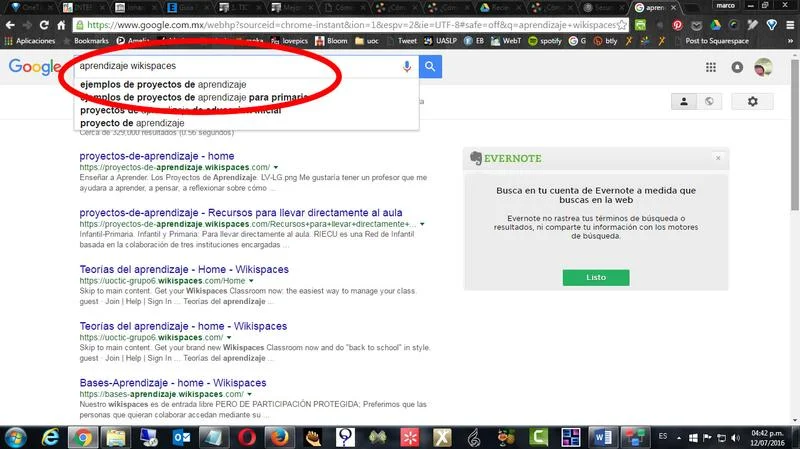Expand dropdown next to bases-aprendizaje.wikispaces.com/
Viewport: 800px width, 449px height.
[x=249, y=394]
